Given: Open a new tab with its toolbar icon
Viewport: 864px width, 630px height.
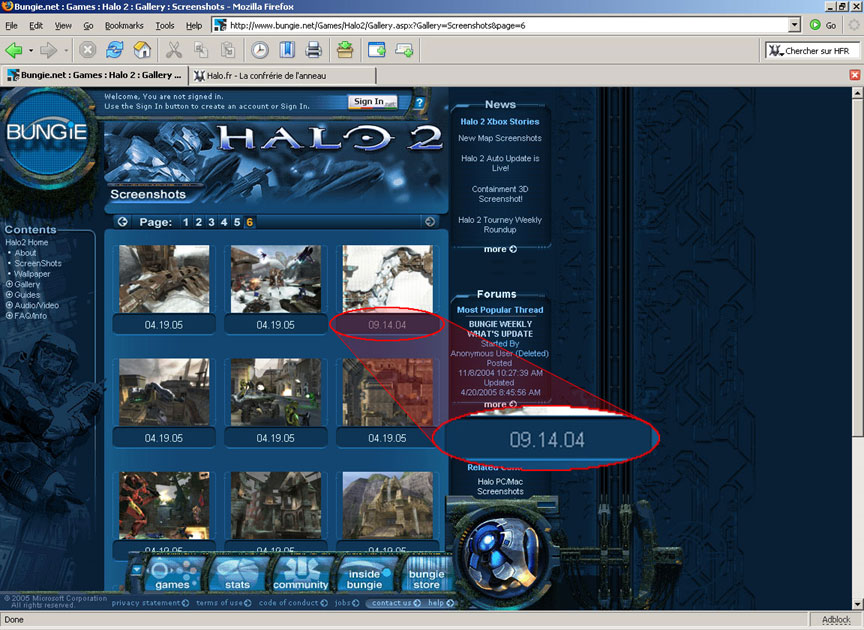Looking at the screenshot, I should point(404,50).
